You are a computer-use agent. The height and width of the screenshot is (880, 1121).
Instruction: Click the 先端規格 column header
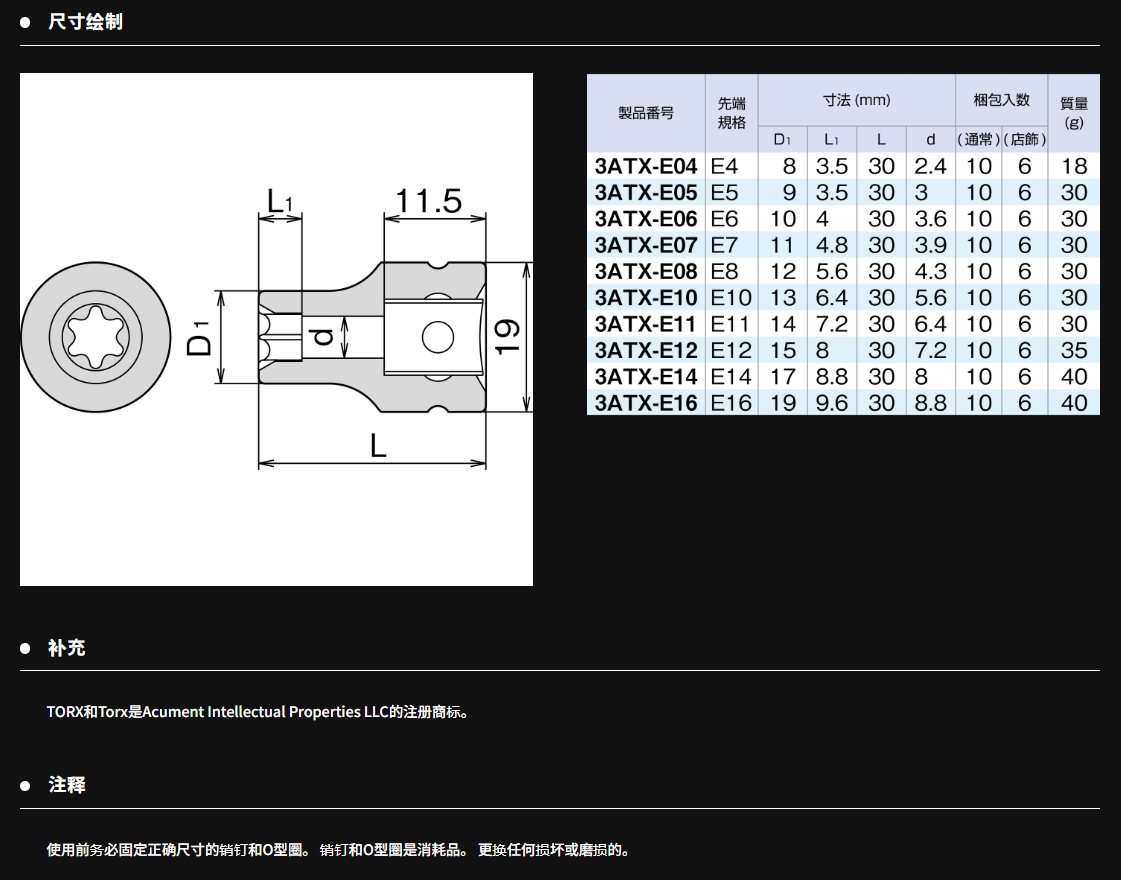pyautogui.click(x=731, y=112)
